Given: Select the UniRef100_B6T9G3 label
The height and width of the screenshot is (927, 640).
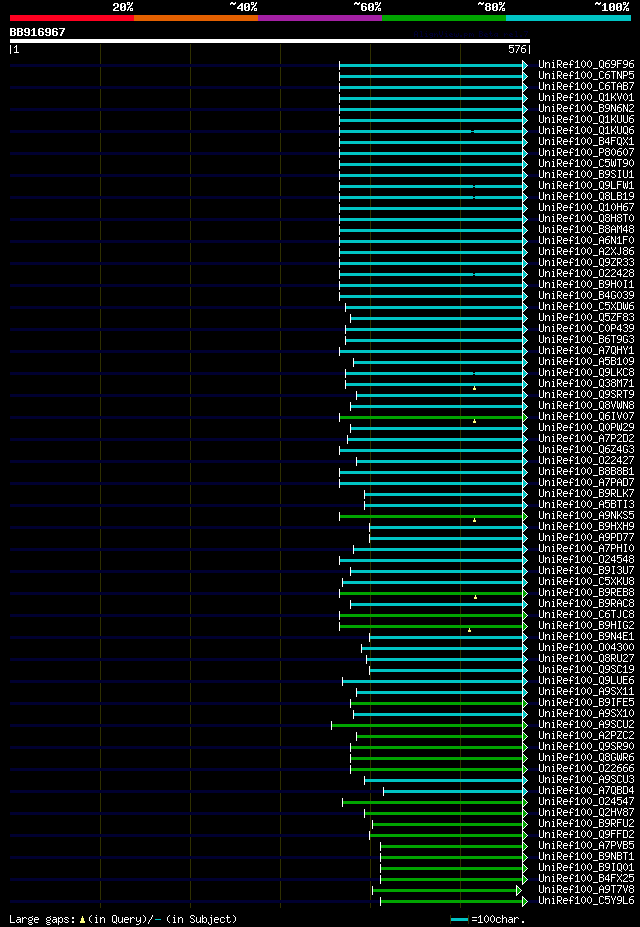Looking at the screenshot, I should [x=586, y=340].
